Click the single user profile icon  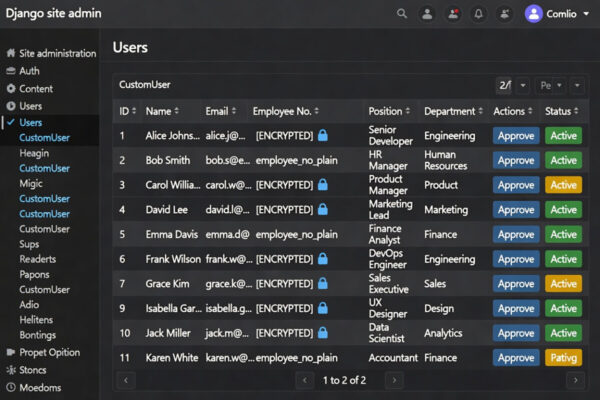point(427,14)
